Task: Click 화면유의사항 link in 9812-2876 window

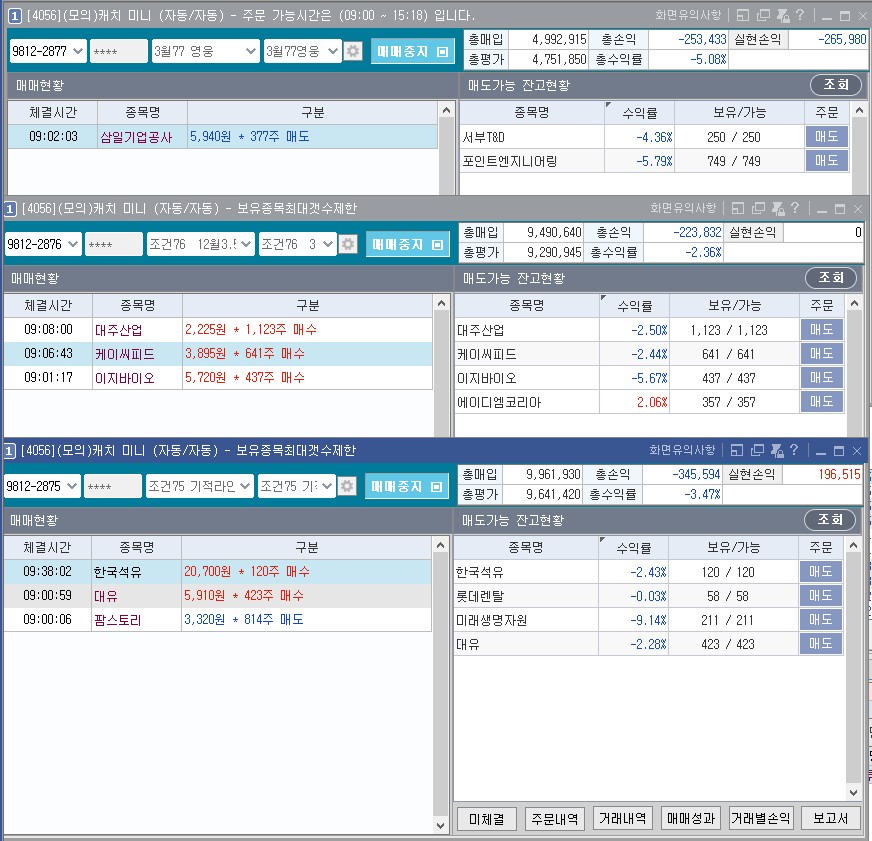Action: (x=683, y=209)
